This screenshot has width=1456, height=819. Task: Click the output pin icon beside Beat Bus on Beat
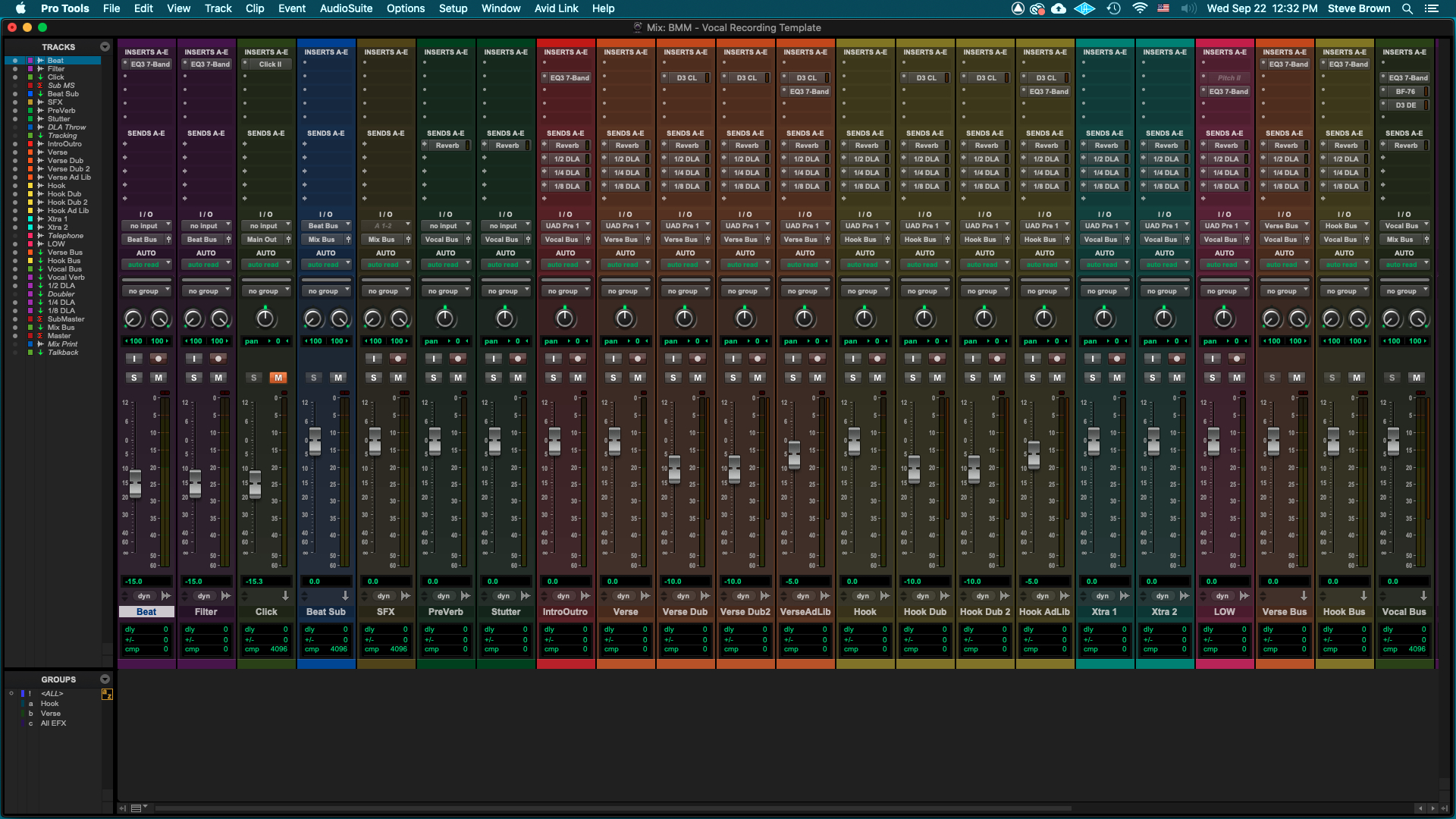click(x=168, y=240)
